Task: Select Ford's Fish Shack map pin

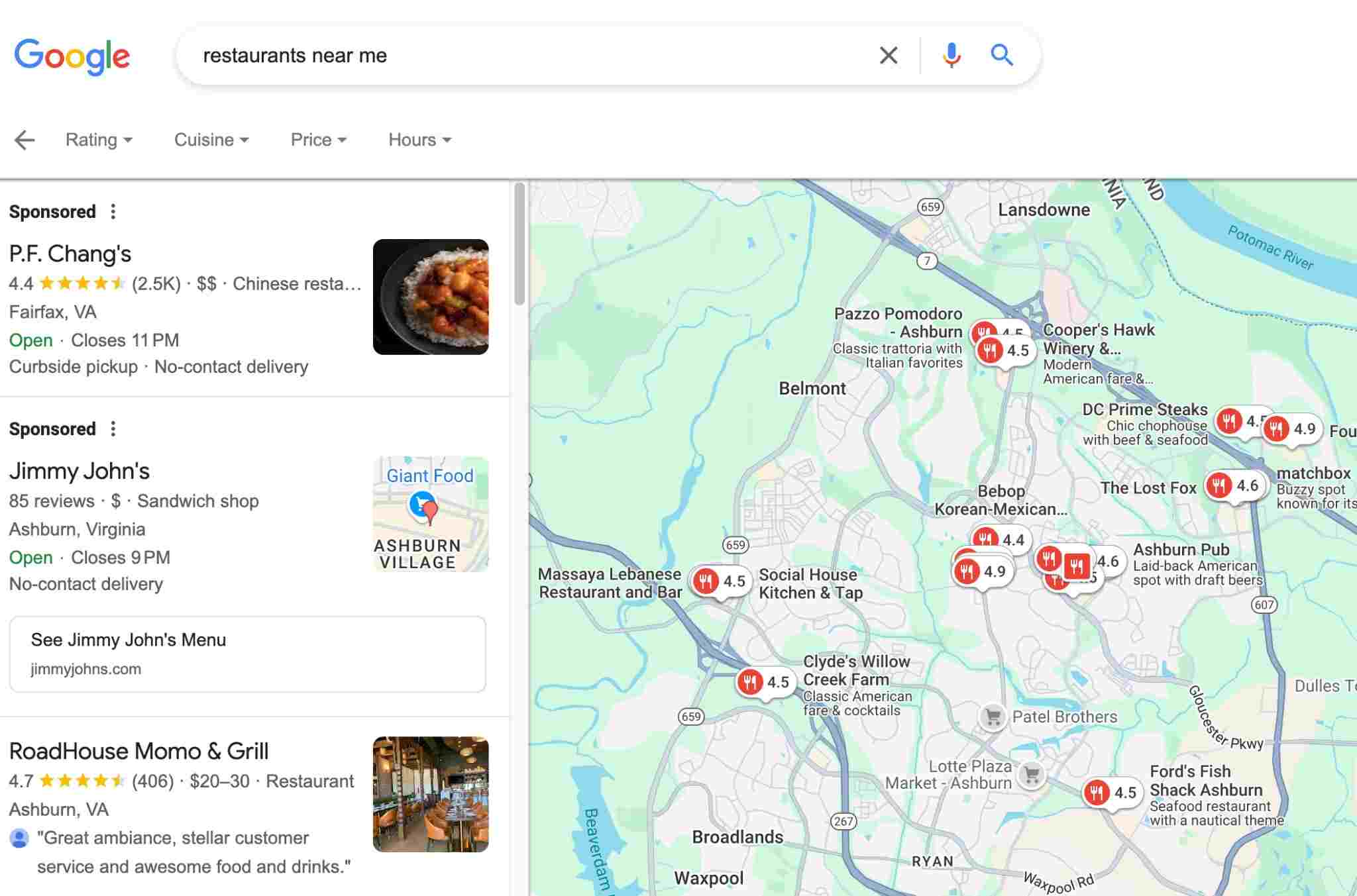Action: click(1113, 793)
